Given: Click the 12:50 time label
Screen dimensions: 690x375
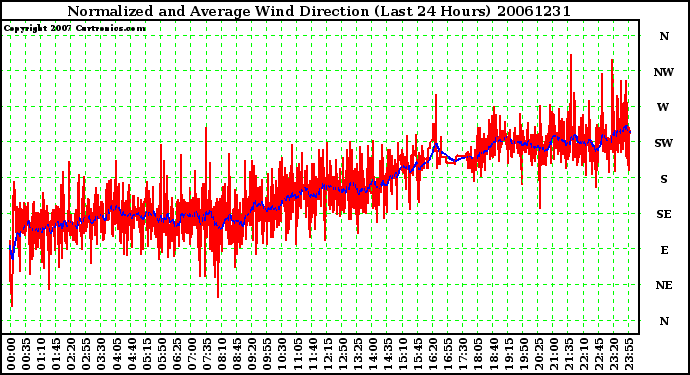Looking at the screenshot, I should tap(342, 354).
